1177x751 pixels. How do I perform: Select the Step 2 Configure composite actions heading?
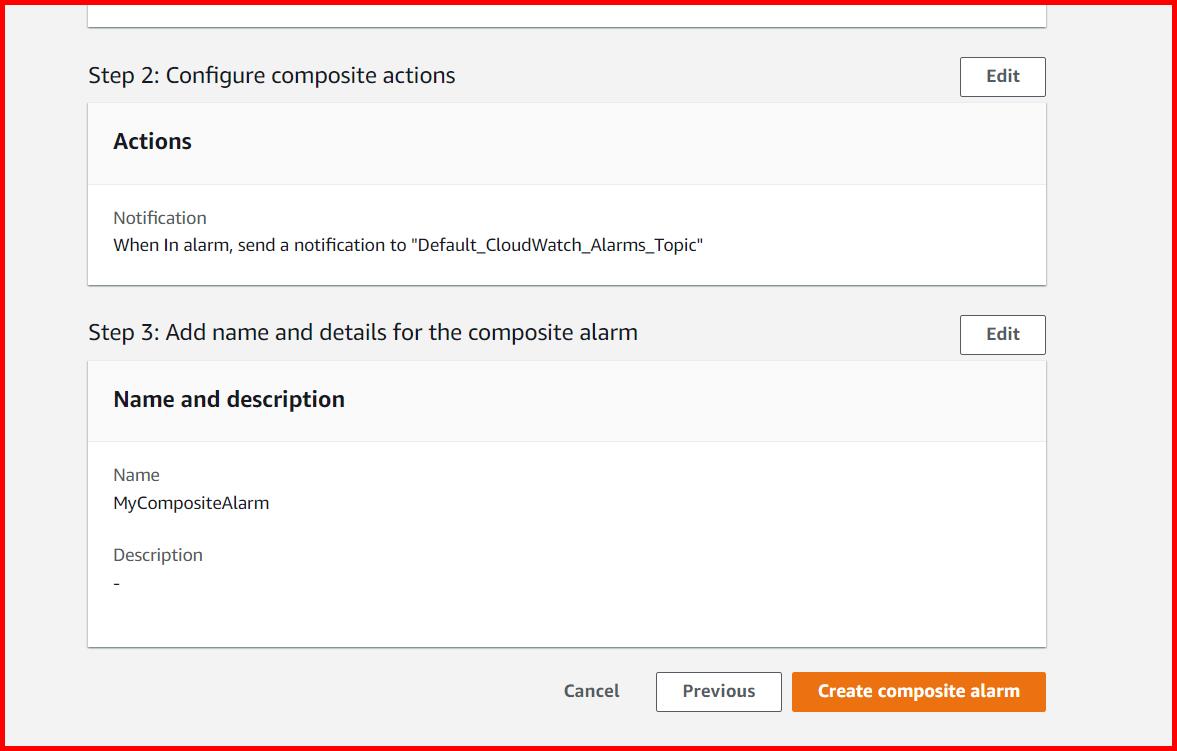click(271, 75)
